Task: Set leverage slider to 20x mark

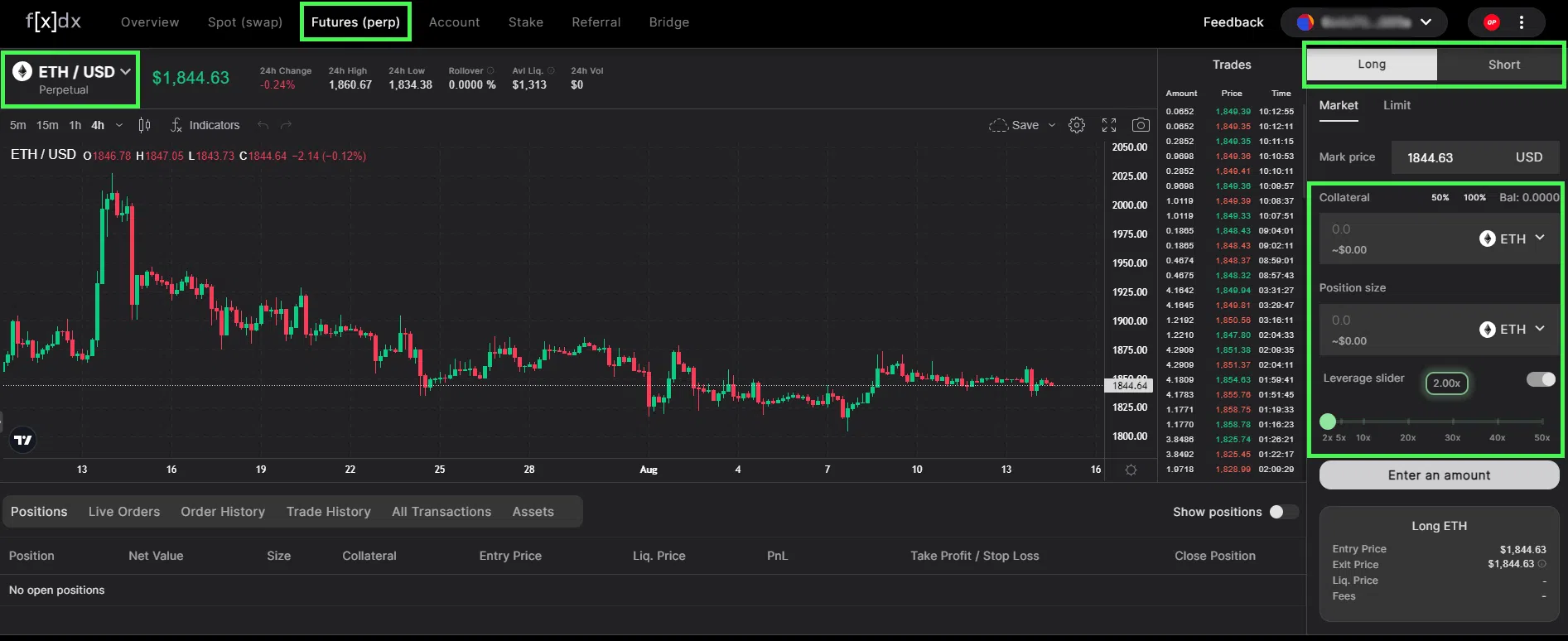Action: (1407, 422)
